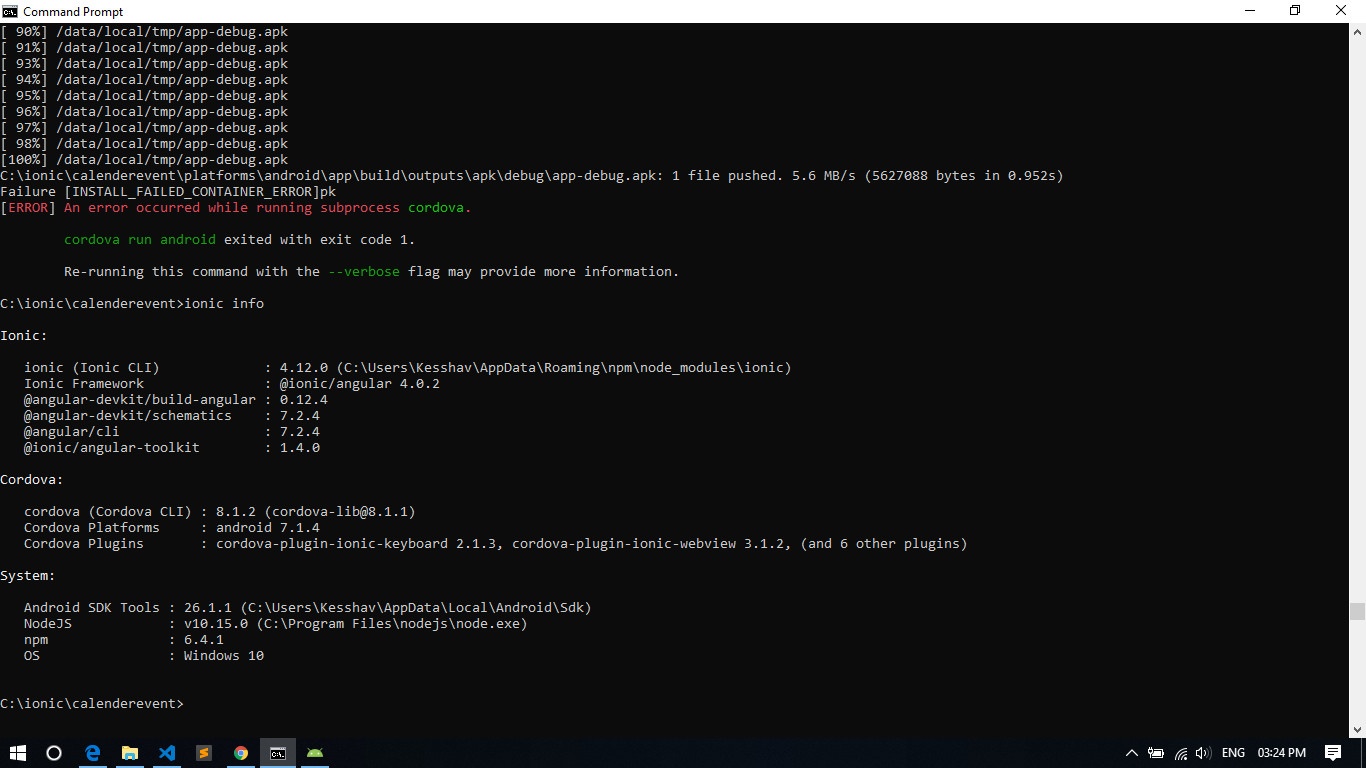The image size is (1366, 768).
Task: Minimize the Command Prompt window
Action: click(1249, 11)
